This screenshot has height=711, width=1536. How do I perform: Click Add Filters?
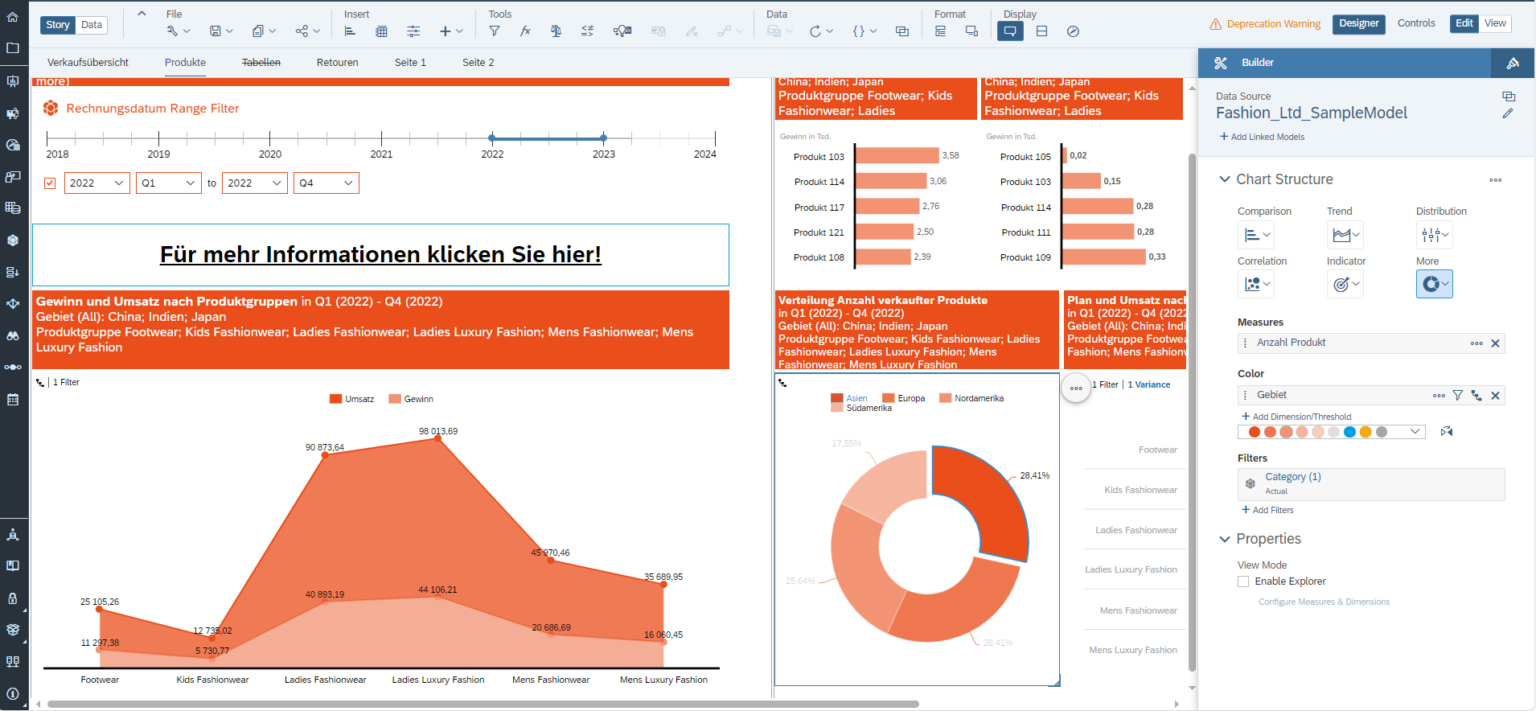tap(1266, 510)
